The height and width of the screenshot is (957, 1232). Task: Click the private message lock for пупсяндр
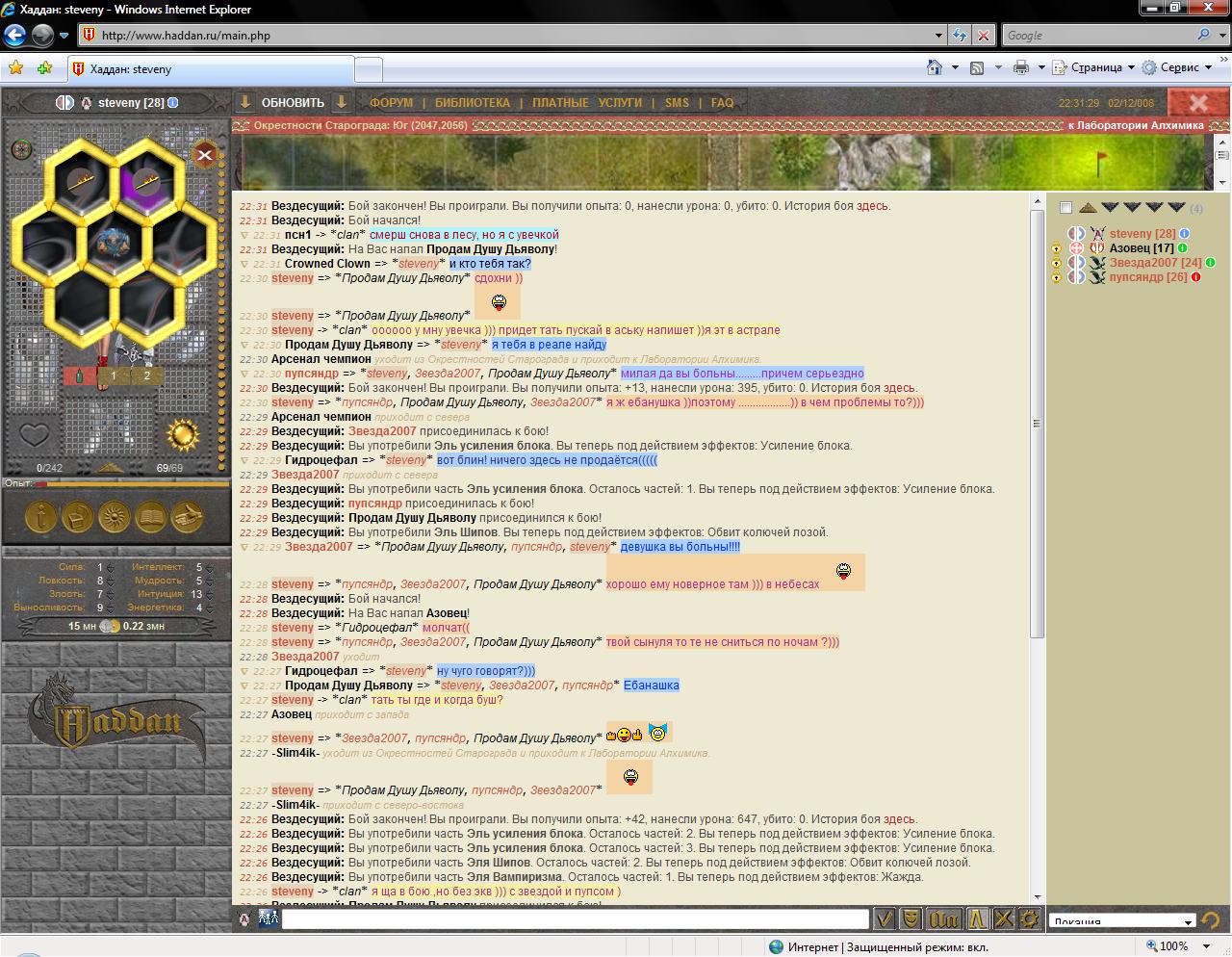click(x=1057, y=277)
